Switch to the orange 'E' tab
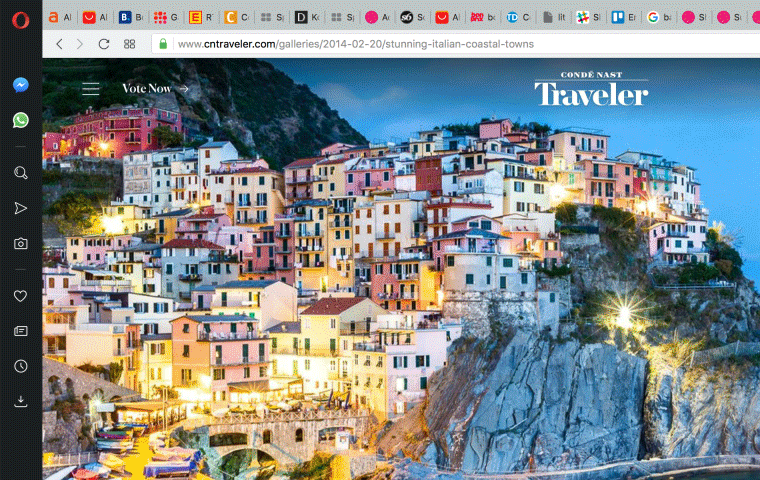This screenshot has width=760, height=480. pyautogui.click(x=202, y=17)
